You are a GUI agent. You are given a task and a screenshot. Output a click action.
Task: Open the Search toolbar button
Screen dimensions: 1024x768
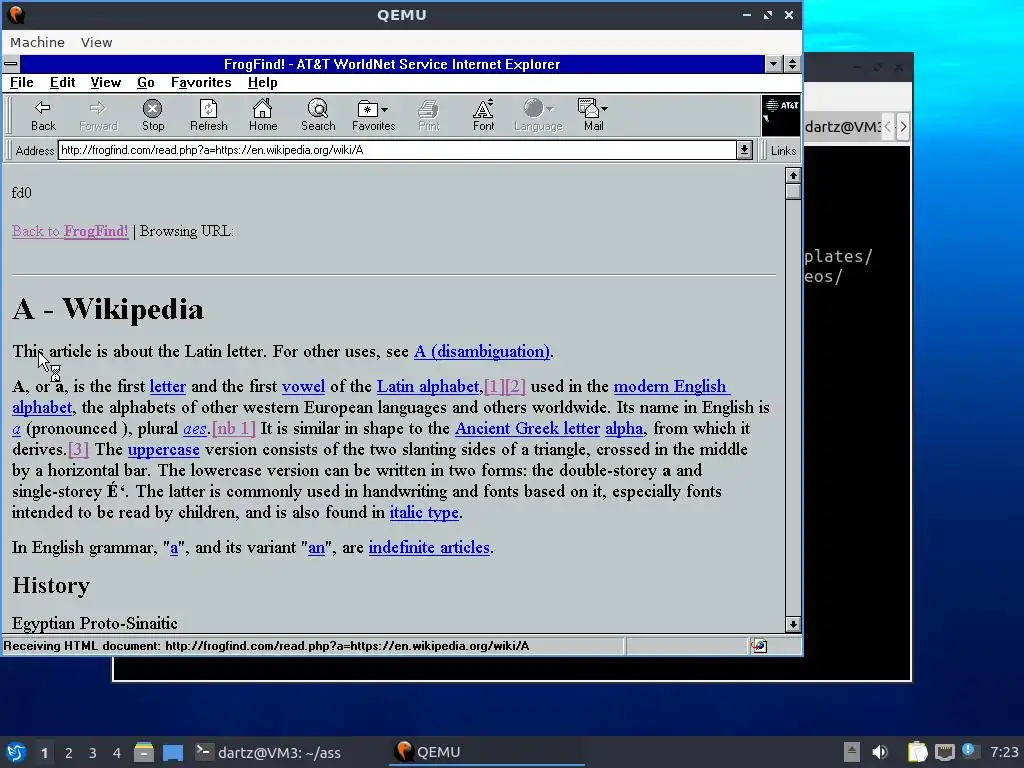tap(318, 116)
